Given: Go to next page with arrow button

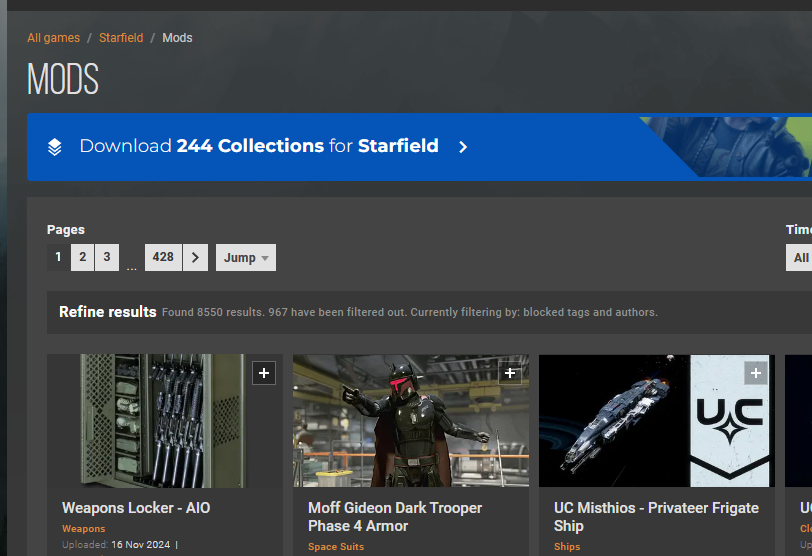Looking at the screenshot, I should [x=195, y=257].
